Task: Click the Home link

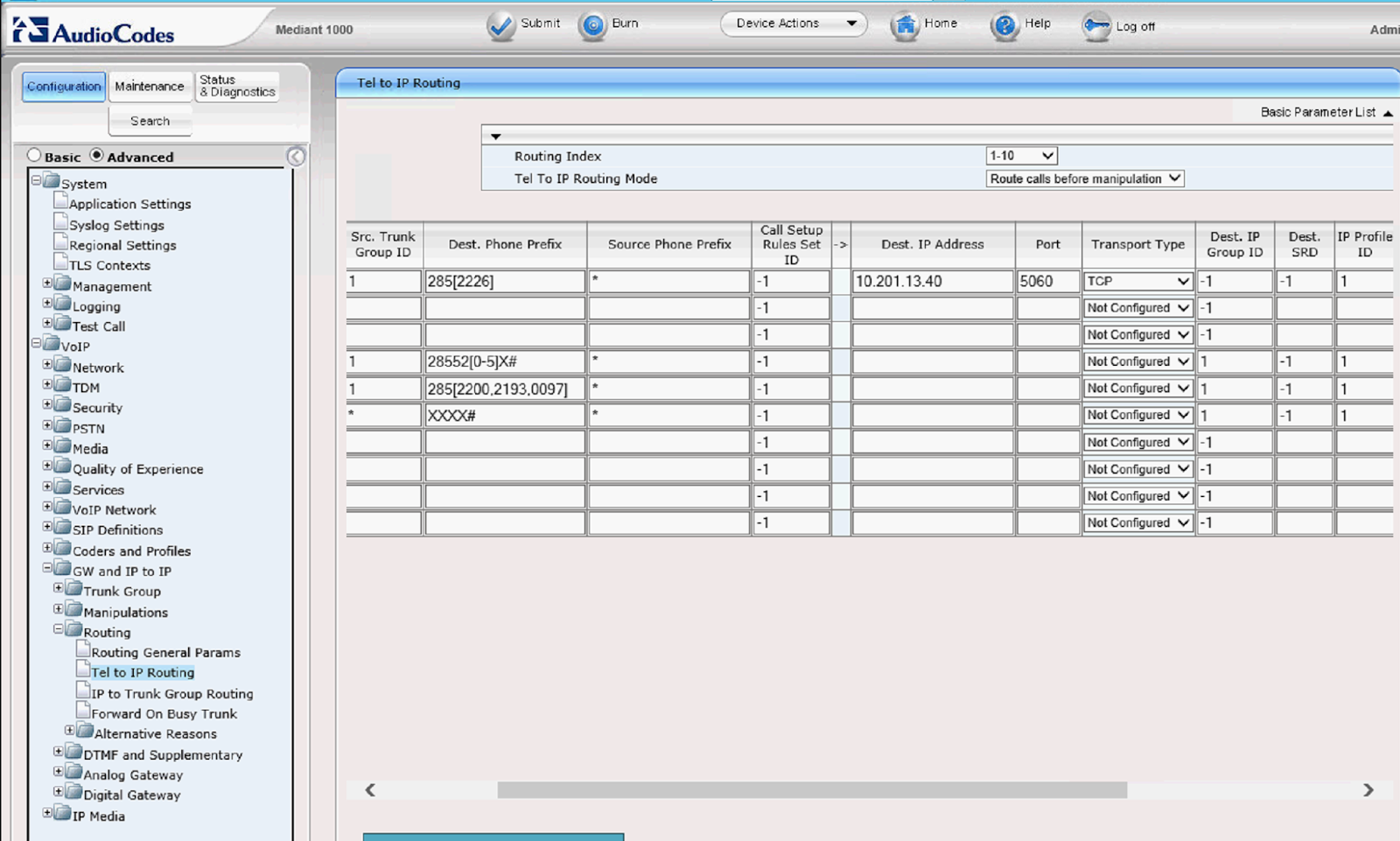Action: coord(941,24)
